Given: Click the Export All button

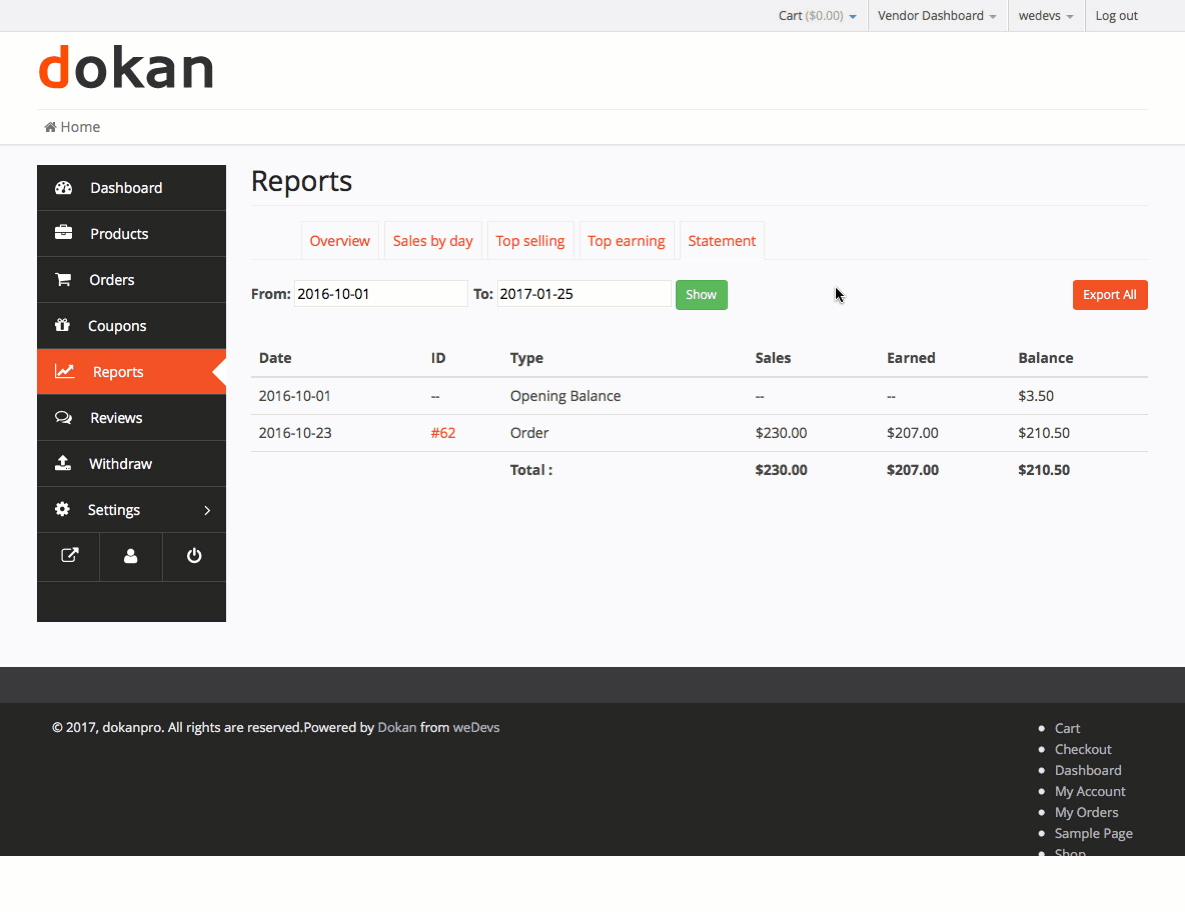Looking at the screenshot, I should (x=1109, y=295).
